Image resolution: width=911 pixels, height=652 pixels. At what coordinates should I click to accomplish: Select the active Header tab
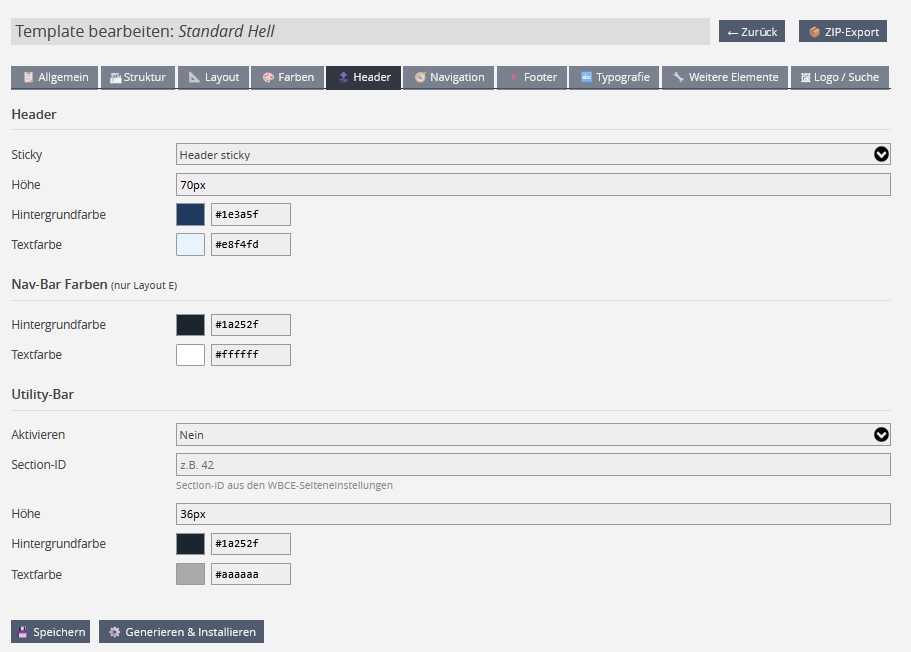pos(364,77)
